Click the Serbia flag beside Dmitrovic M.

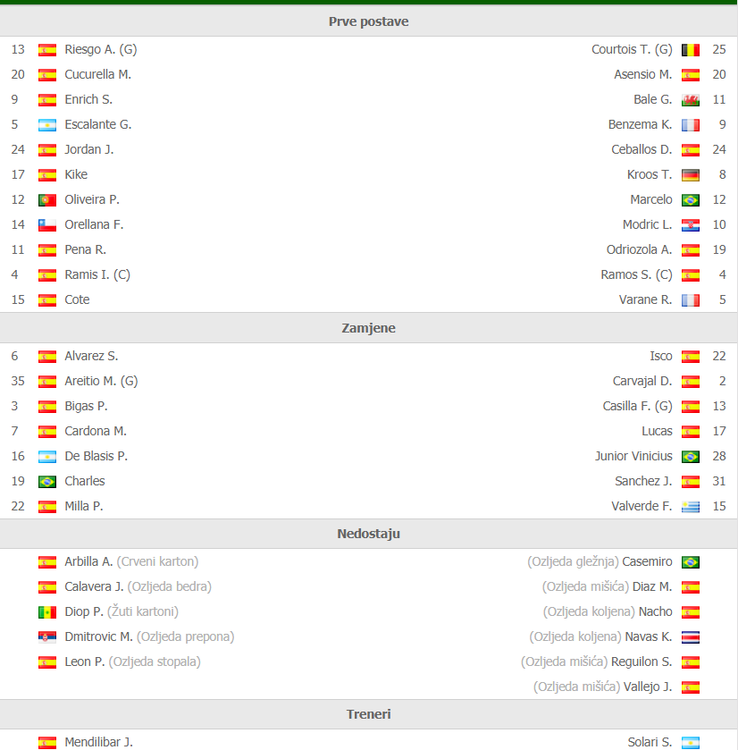click(x=47, y=636)
